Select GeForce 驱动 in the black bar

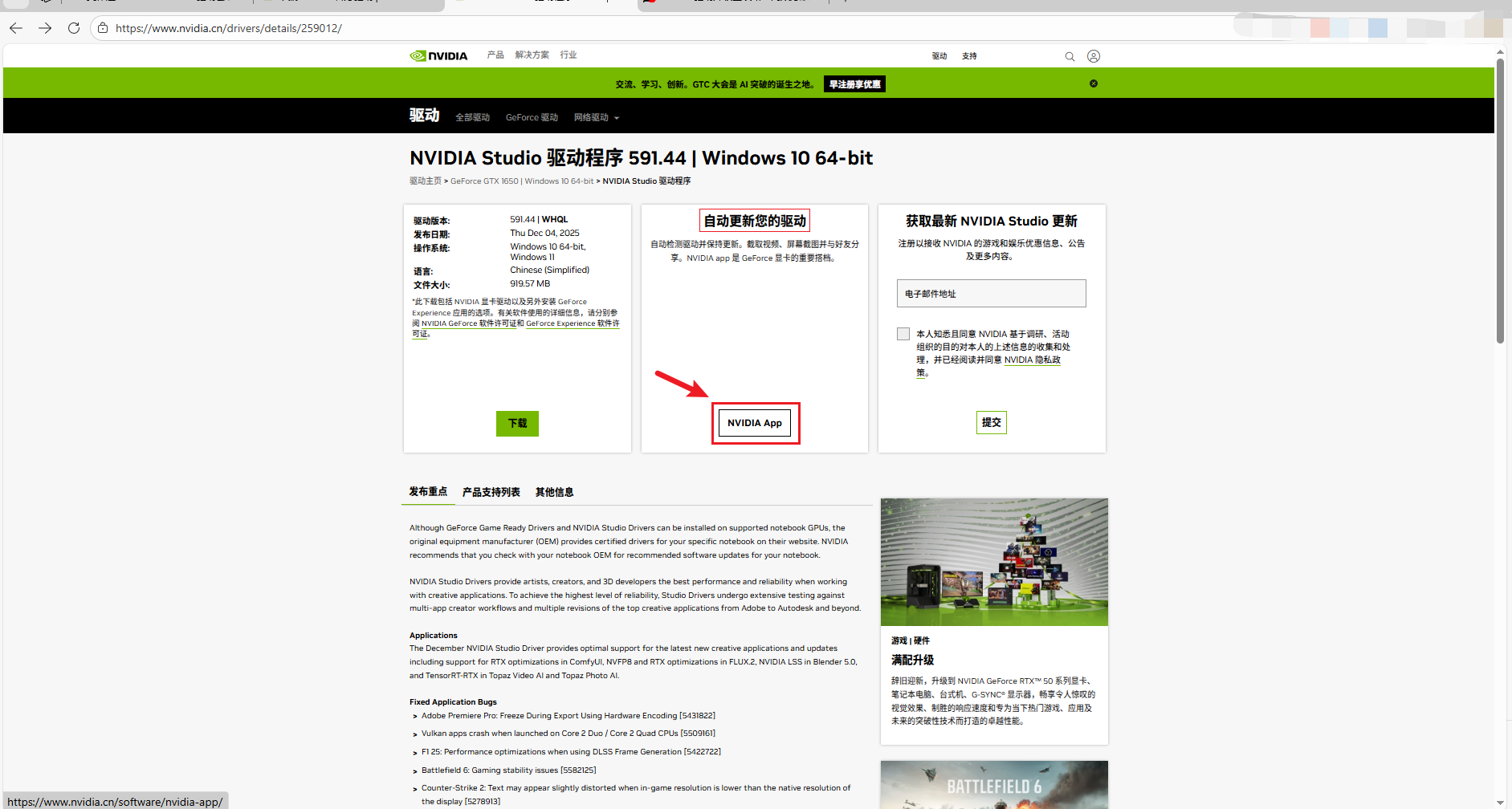[x=532, y=117]
